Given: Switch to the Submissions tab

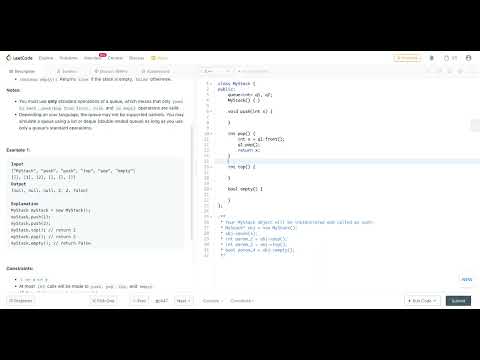Looking at the screenshot, I should (x=156, y=71).
